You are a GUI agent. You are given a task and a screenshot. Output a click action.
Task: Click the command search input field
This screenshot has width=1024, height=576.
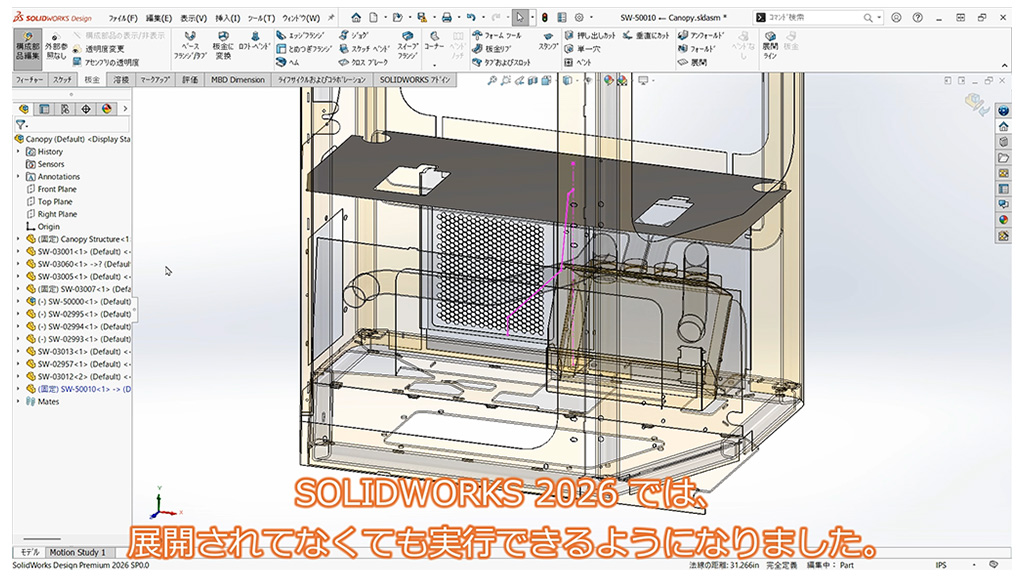pos(832,18)
